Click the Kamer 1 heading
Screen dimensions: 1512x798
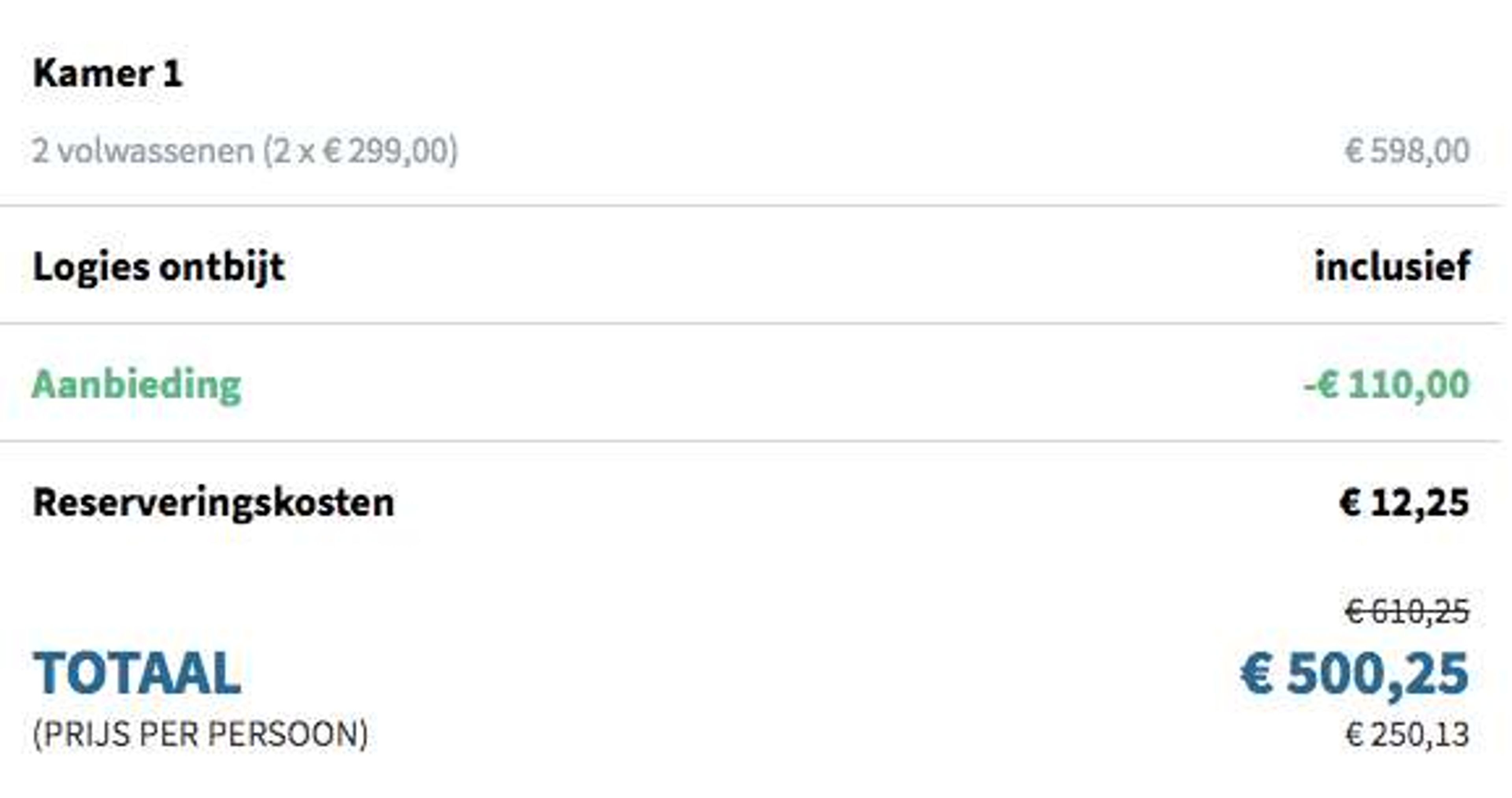(107, 74)
